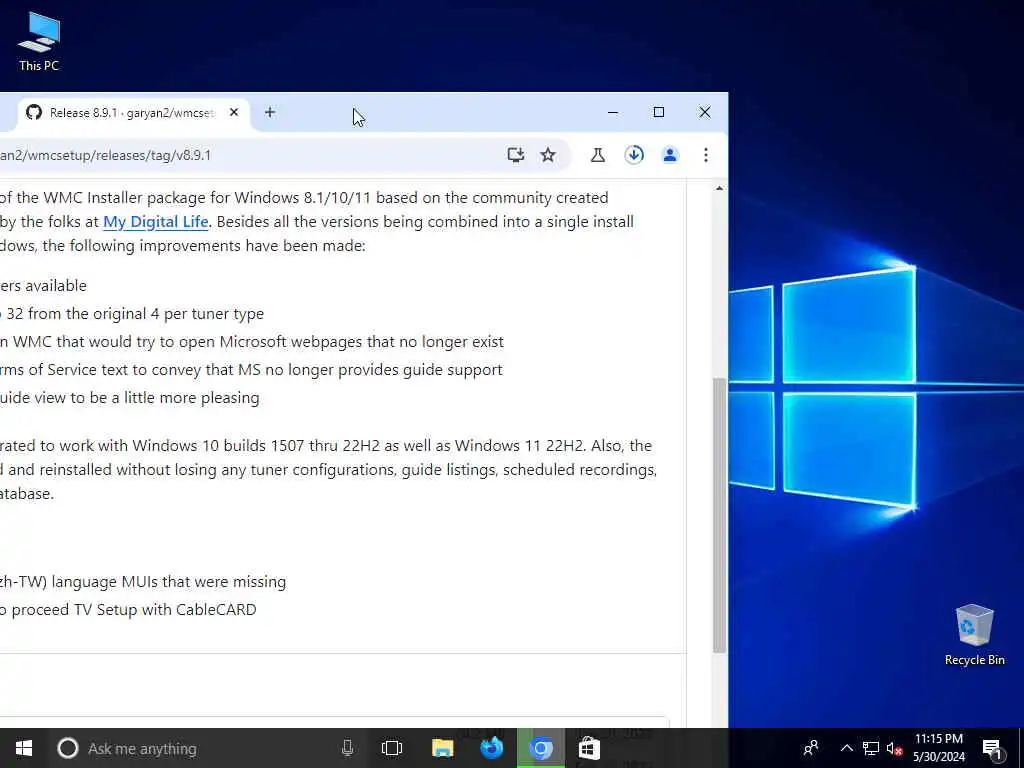
Task: Maximize the Chrome window
Action: (x=659, y=112)
